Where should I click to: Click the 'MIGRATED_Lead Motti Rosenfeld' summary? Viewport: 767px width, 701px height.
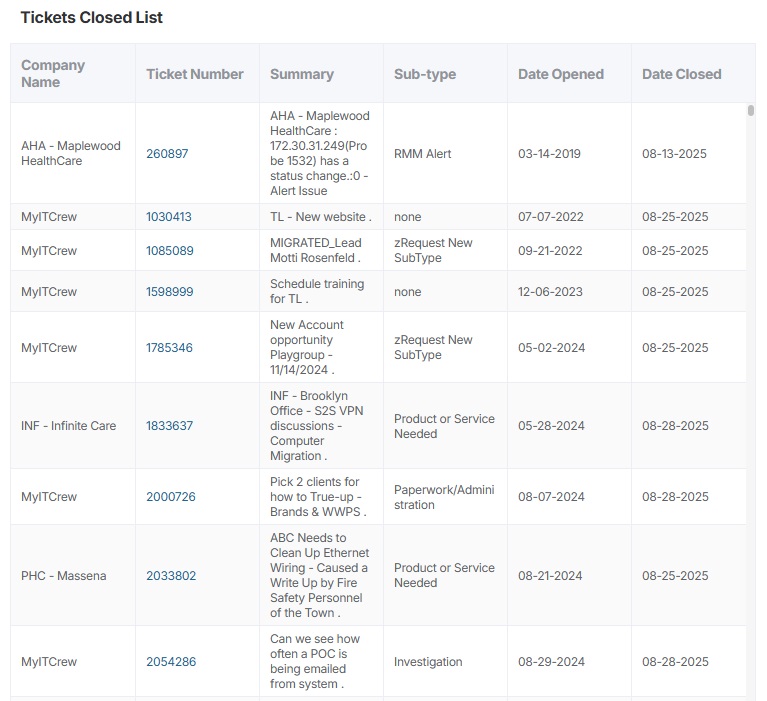pyautogui.click(x=316, y=250)
